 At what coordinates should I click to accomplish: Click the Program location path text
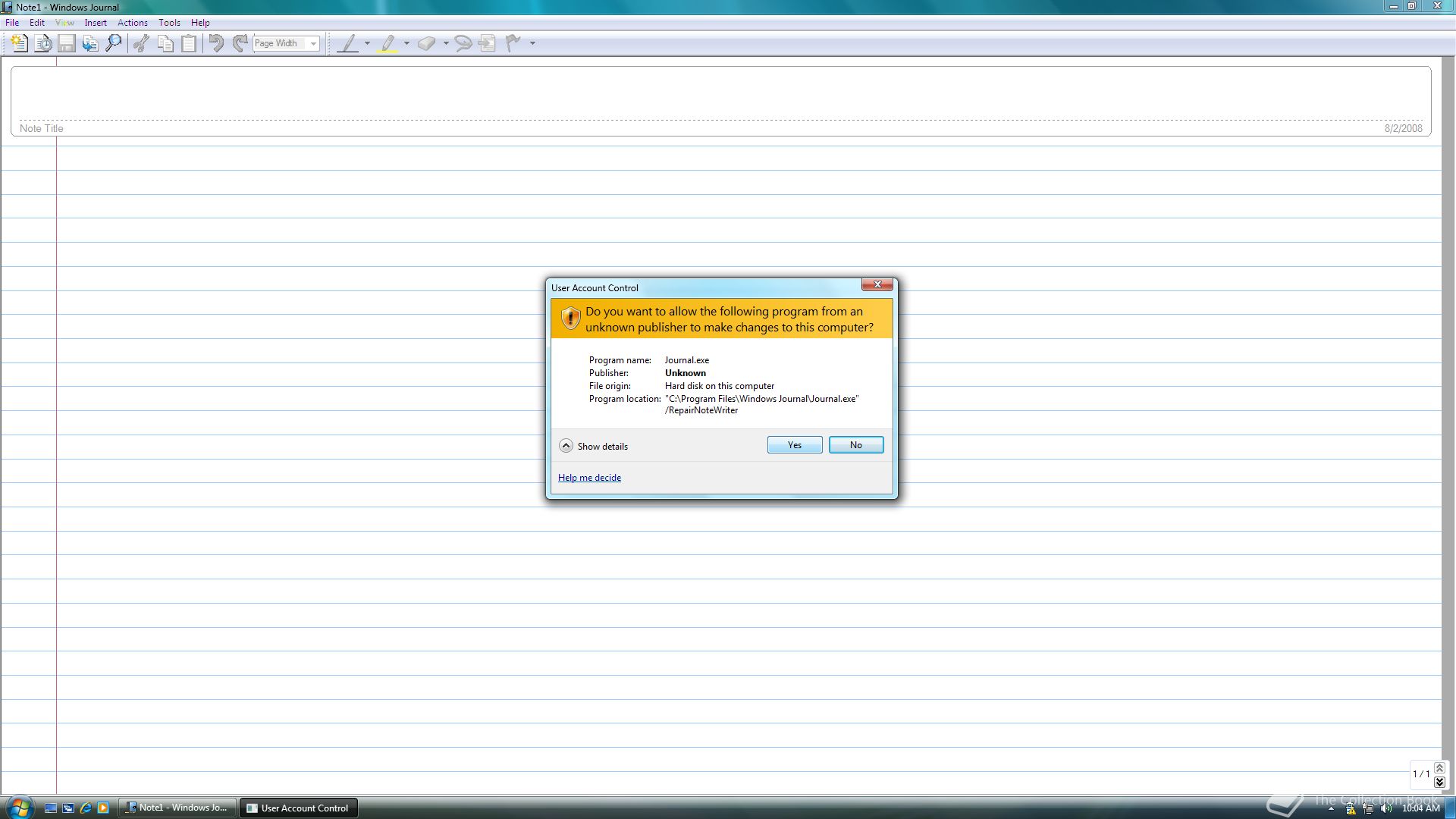tap(762, 404)
